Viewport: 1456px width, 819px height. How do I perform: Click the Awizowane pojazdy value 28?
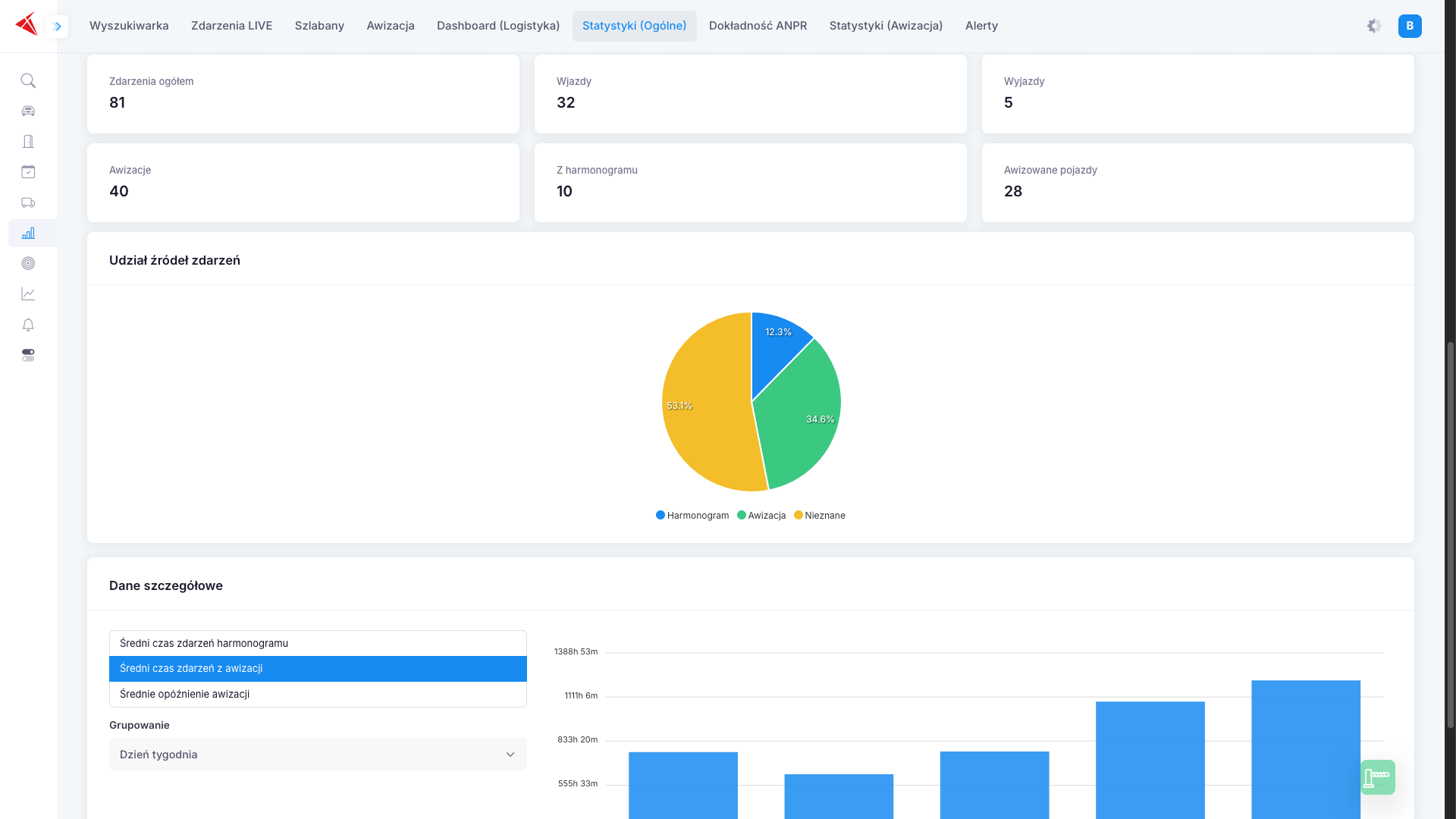pyautogui.click(x=1013, y=192)
